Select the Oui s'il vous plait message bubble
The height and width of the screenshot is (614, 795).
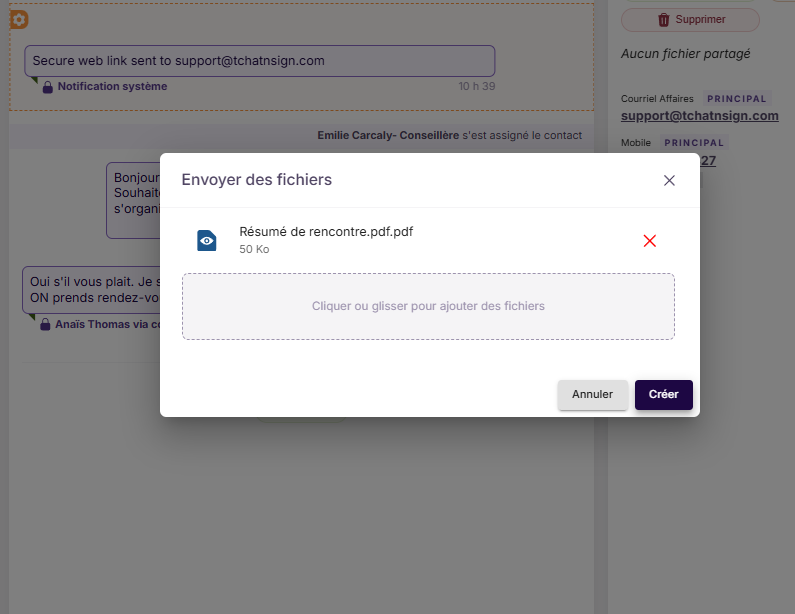[x=91, y=290]
